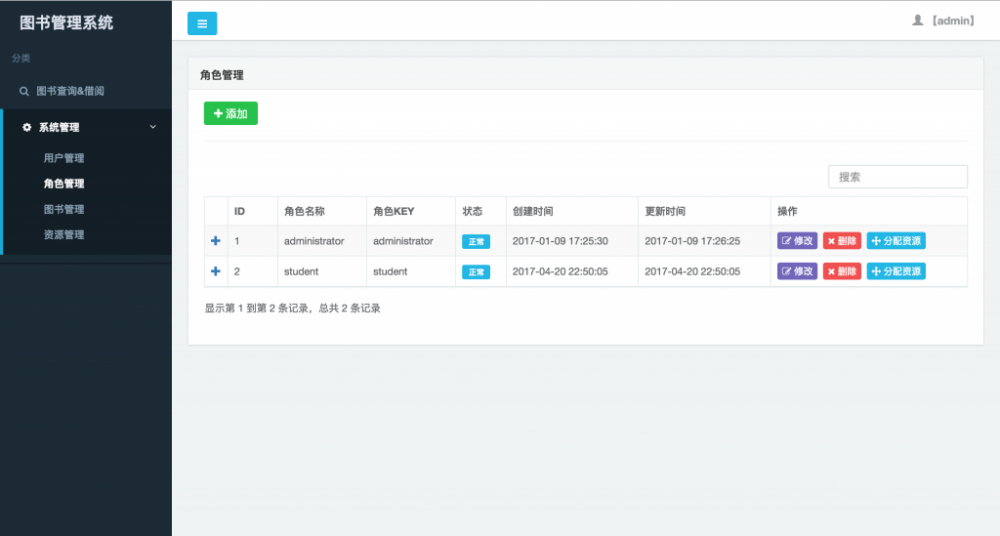Click the 正常 status badge for administrator

[476, 241]
